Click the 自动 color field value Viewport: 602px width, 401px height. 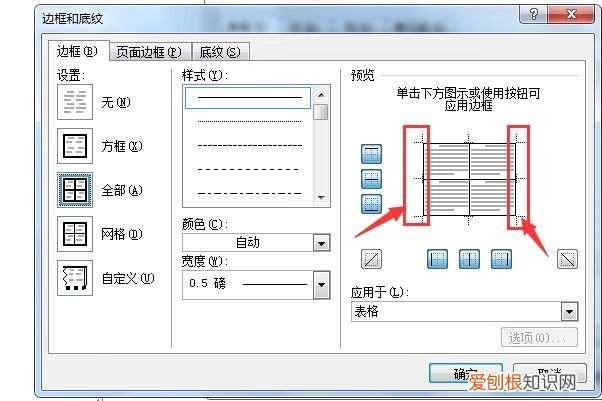point(248,243)
